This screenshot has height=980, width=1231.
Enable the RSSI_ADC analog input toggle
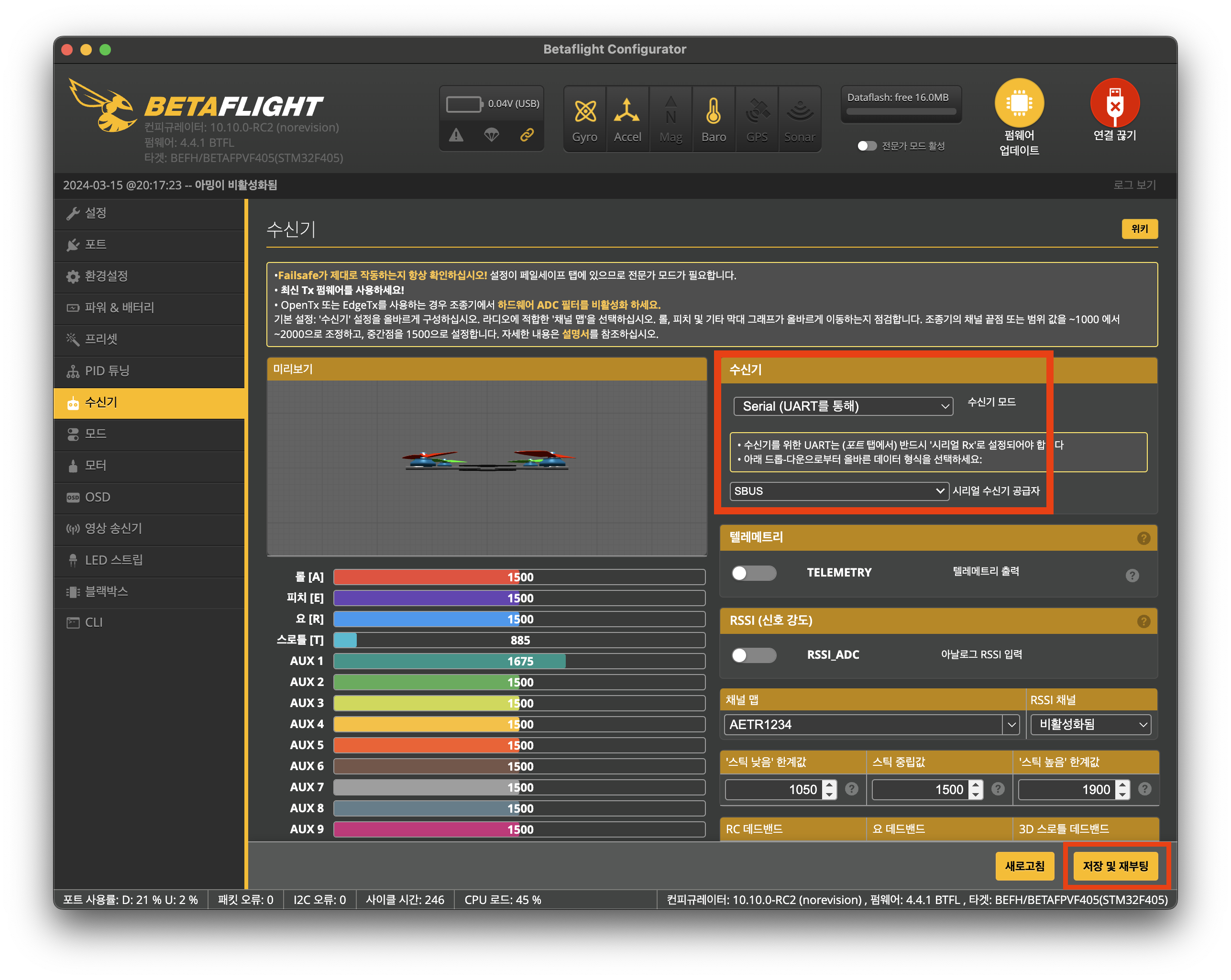[754, 654]
